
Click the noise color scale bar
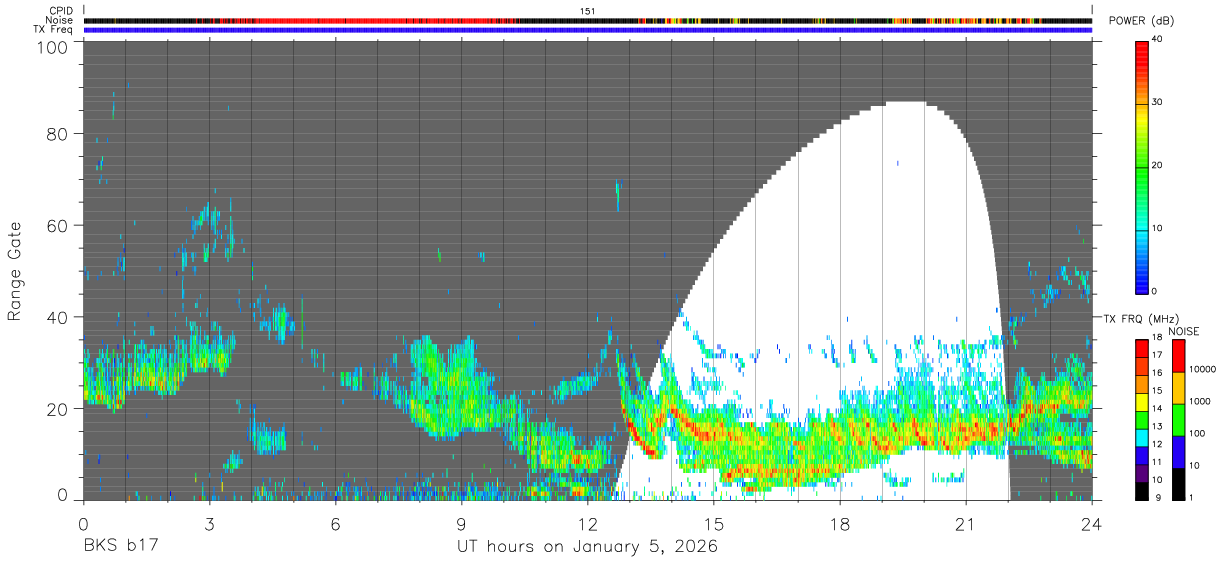pos(1177,418)
